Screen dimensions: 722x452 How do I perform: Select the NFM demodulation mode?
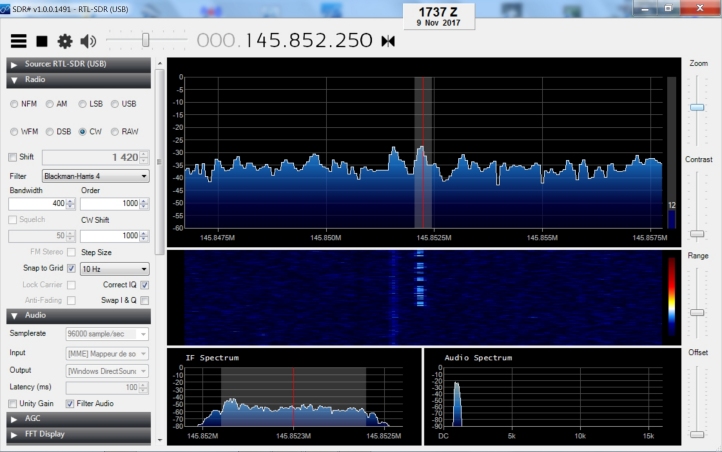click(x=15, y=104)
